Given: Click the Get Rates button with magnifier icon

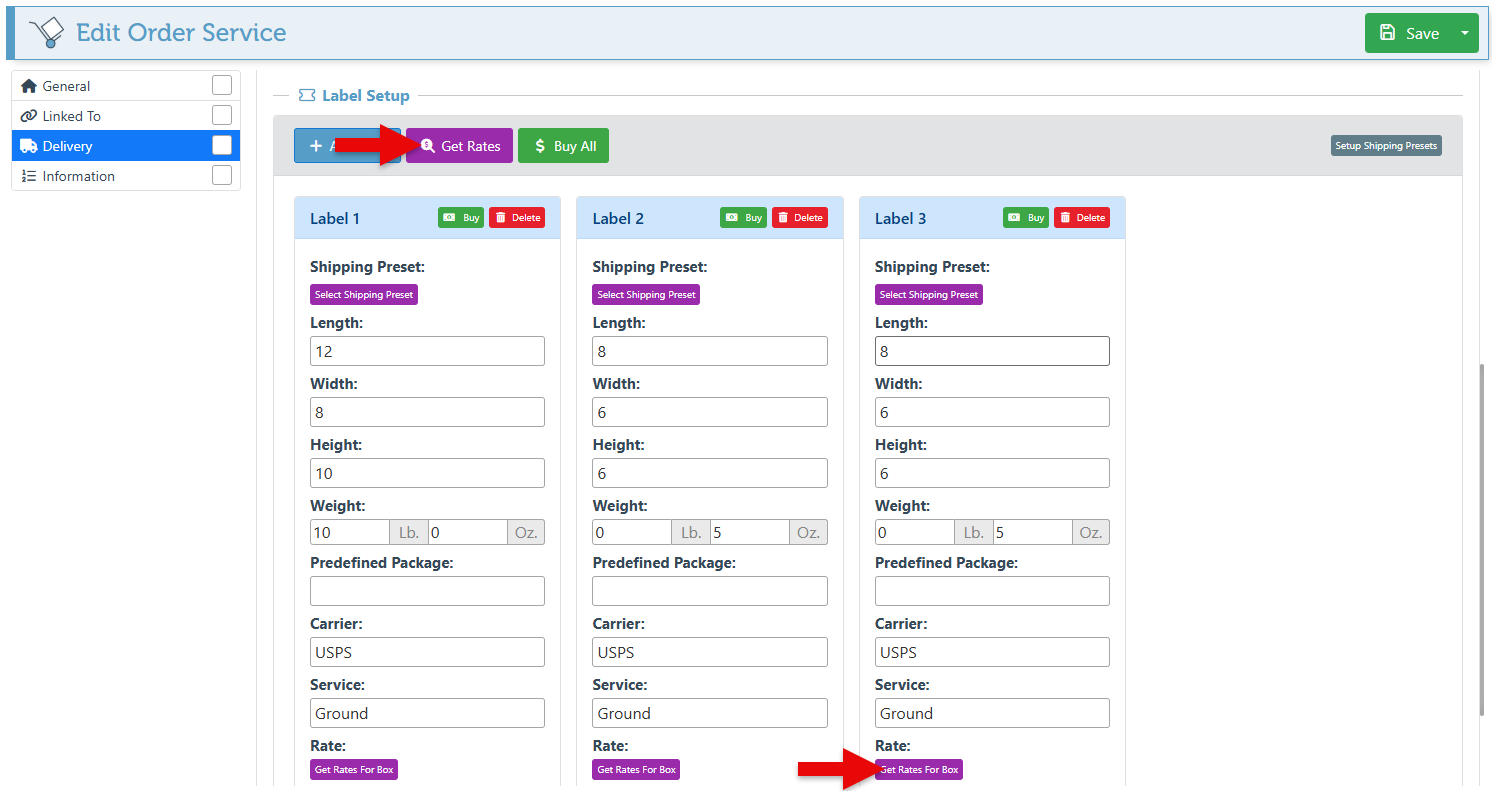Looking at the screenshot, I should pyautogui.click(x=460, y=146).
